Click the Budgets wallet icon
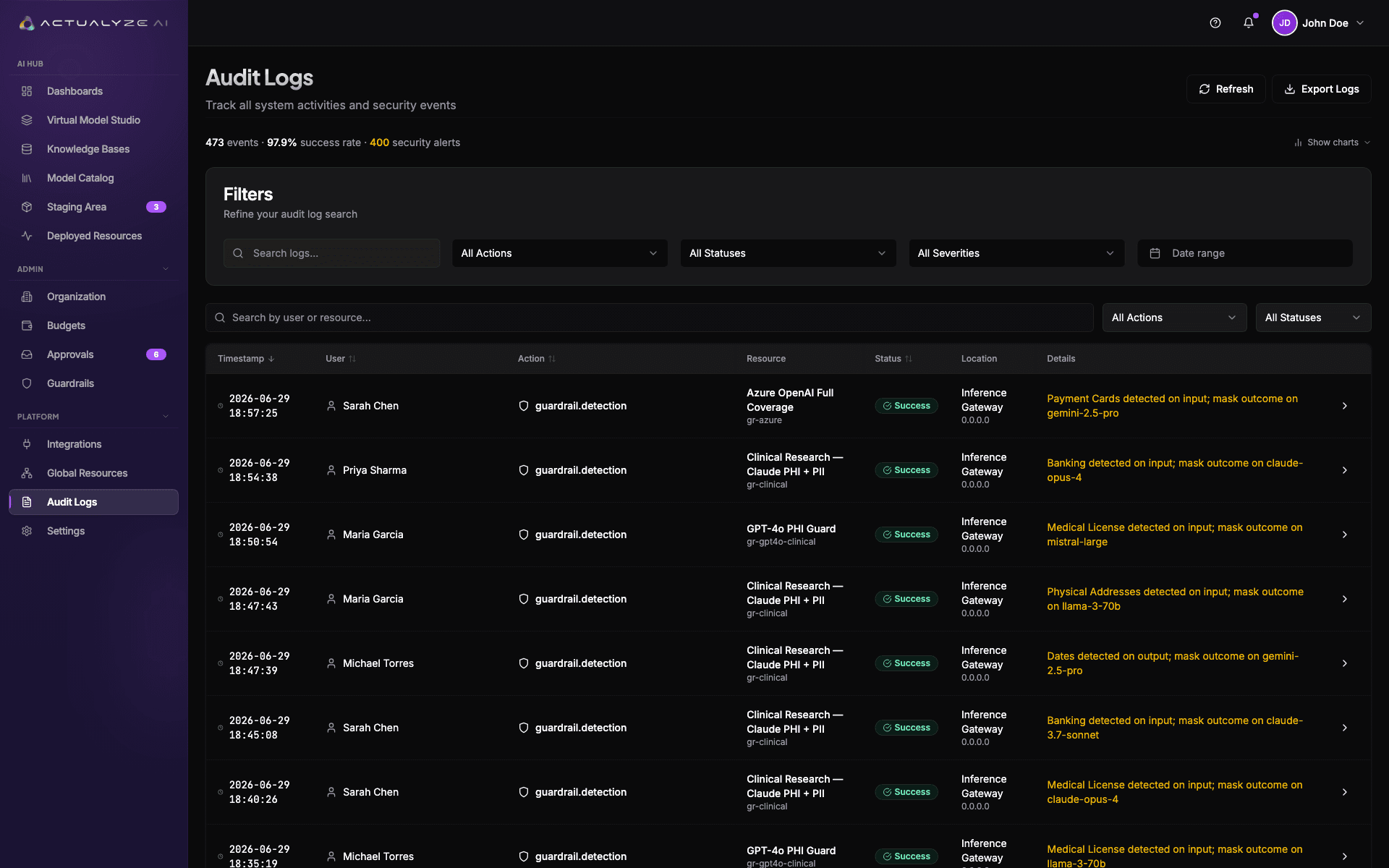 coord(27,325)
